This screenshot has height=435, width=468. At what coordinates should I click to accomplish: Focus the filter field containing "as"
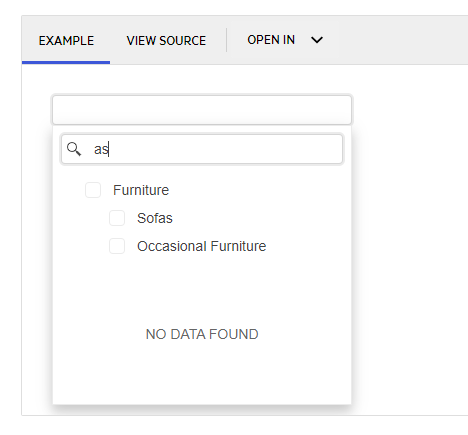point(202,149)
